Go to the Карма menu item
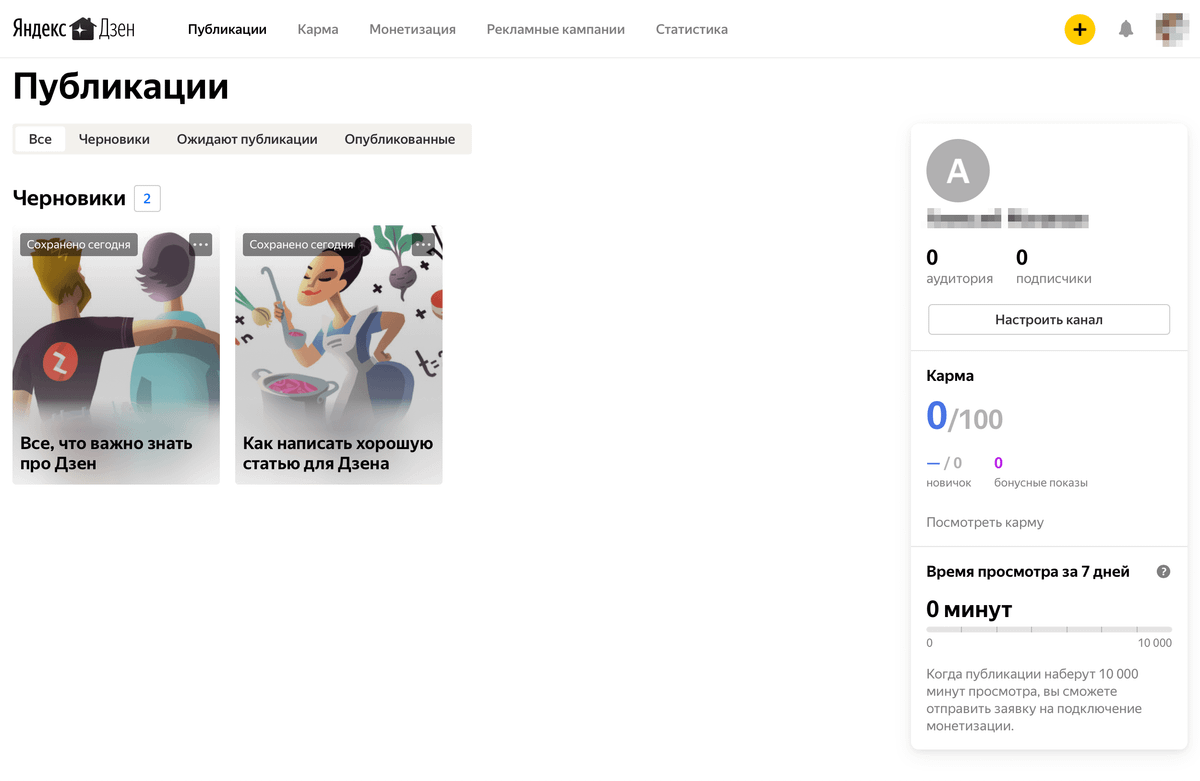Screen dimensions: 1200x781 point(318,29)
